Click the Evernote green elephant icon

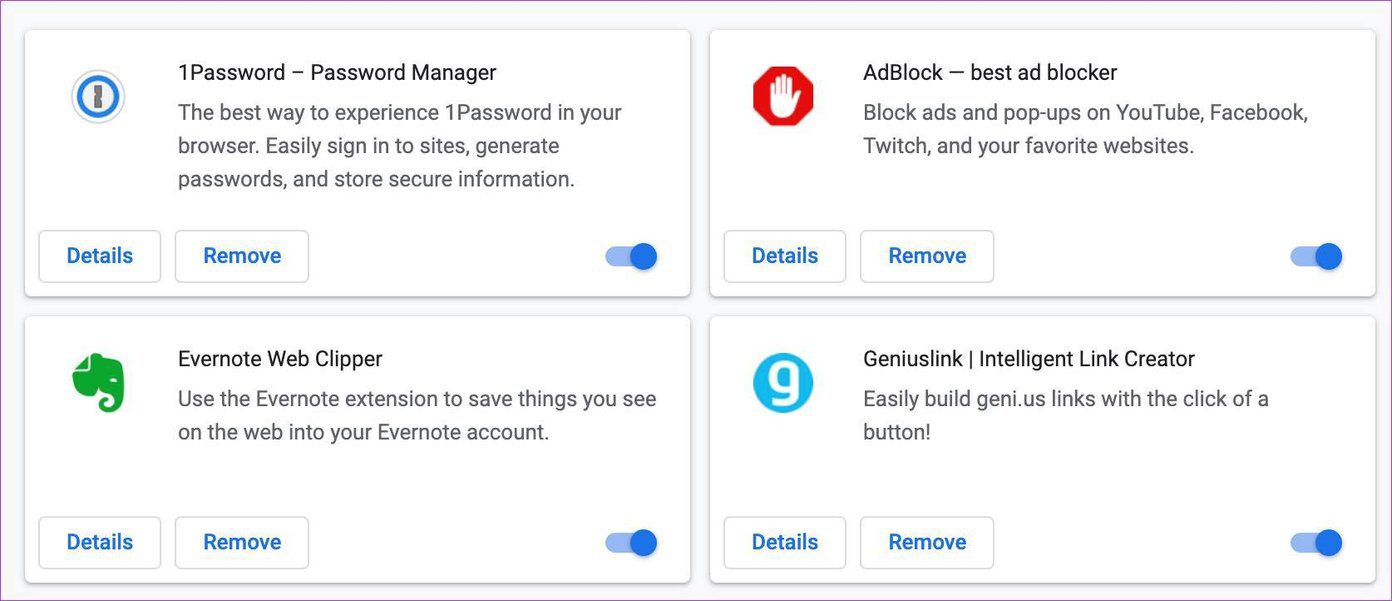coord(98,382)
